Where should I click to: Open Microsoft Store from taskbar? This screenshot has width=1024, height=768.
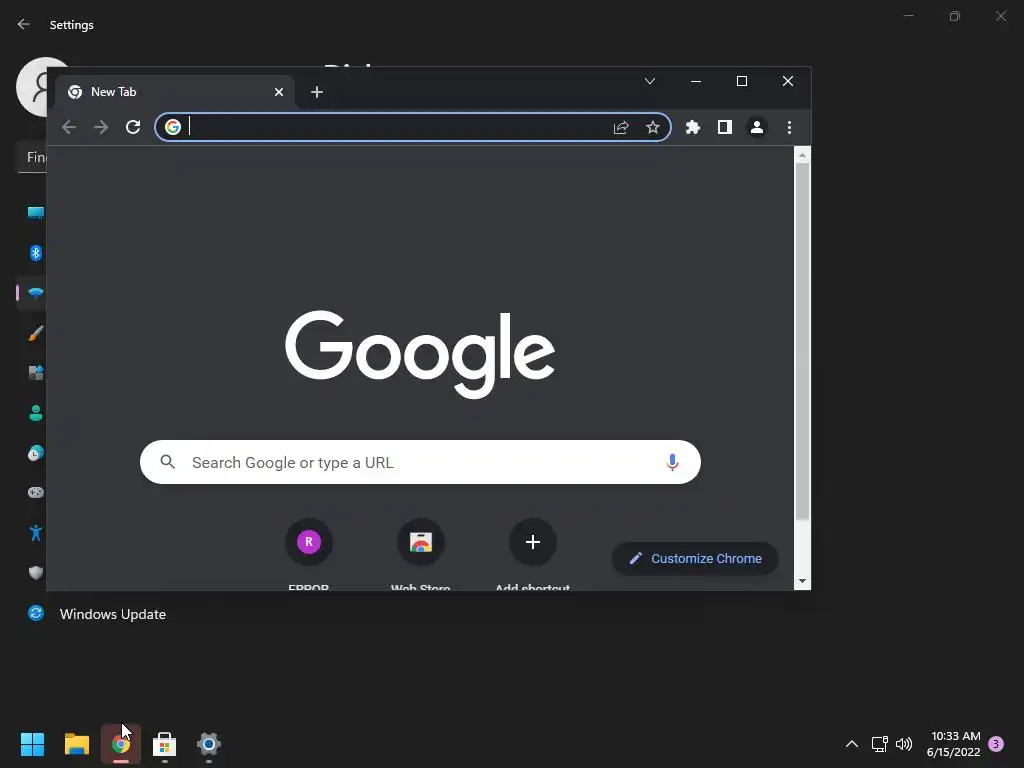(165, 744)
